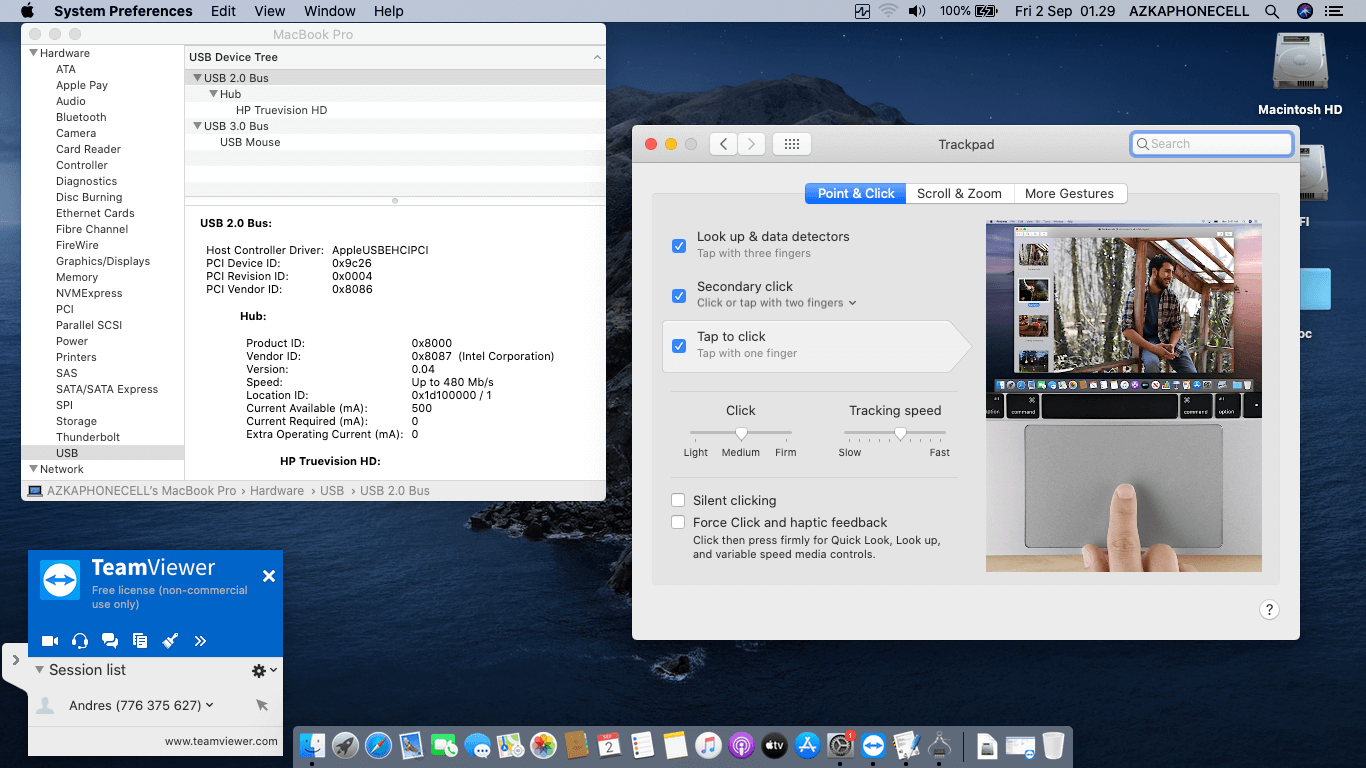
Task: Open Safari from the Dock
Action: 378,745
